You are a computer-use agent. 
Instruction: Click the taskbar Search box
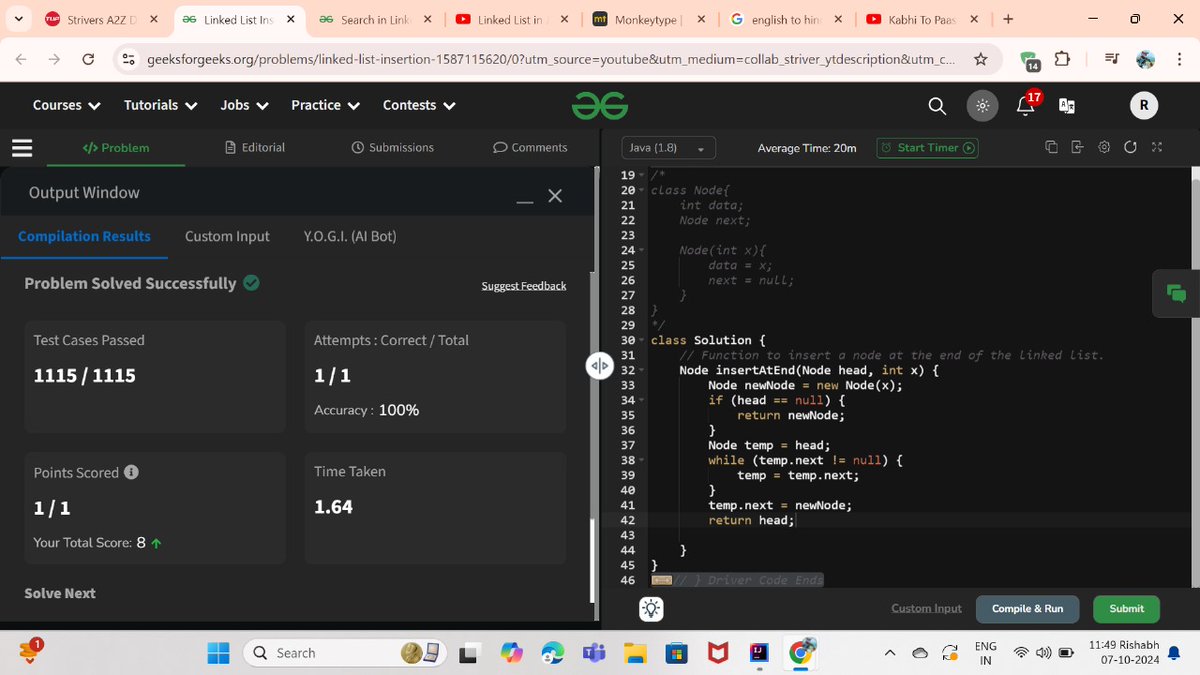[344, 653]
